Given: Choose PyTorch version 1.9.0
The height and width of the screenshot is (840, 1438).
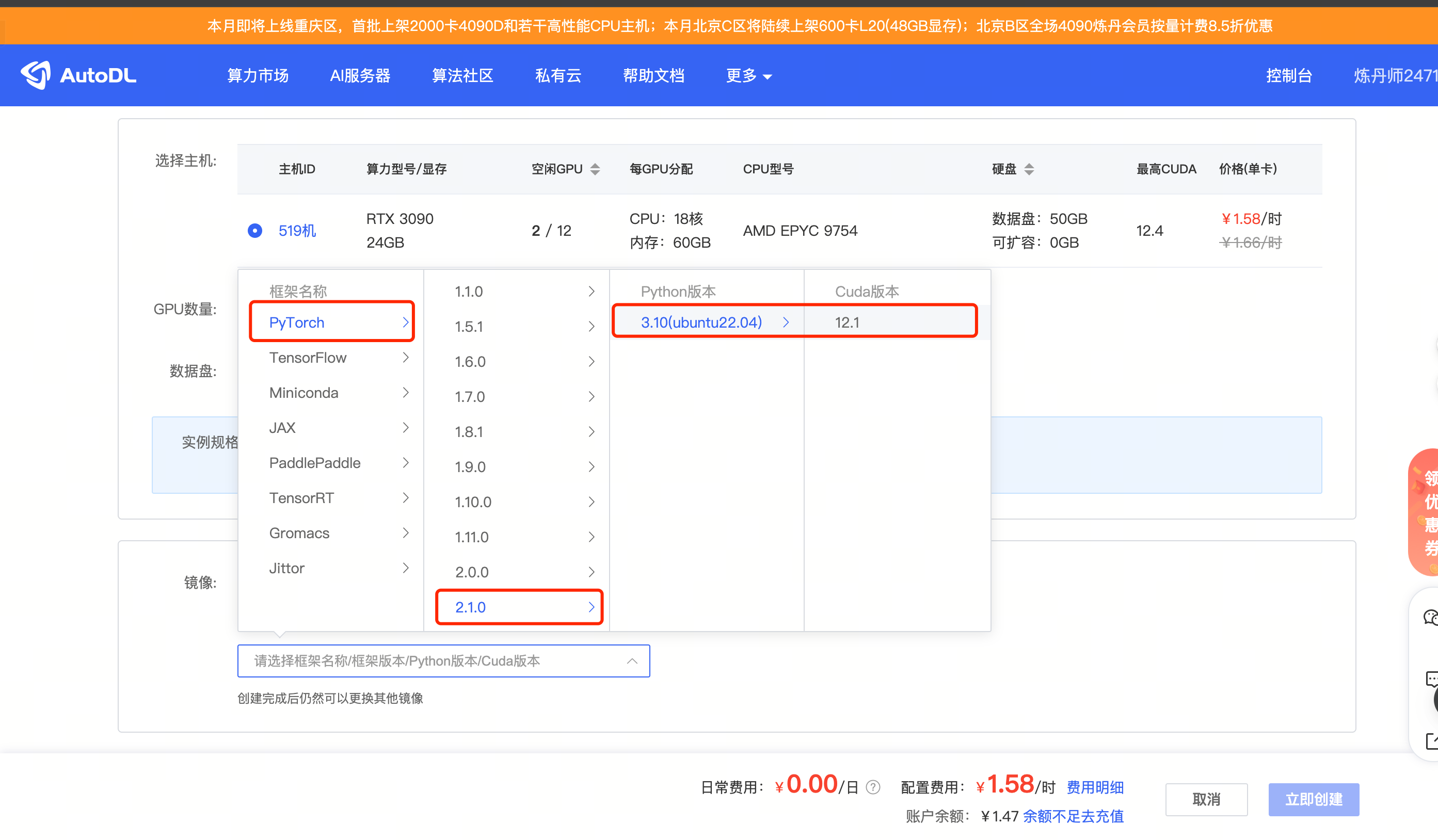Looking at the screenshot, I should (x=518, y=466).
